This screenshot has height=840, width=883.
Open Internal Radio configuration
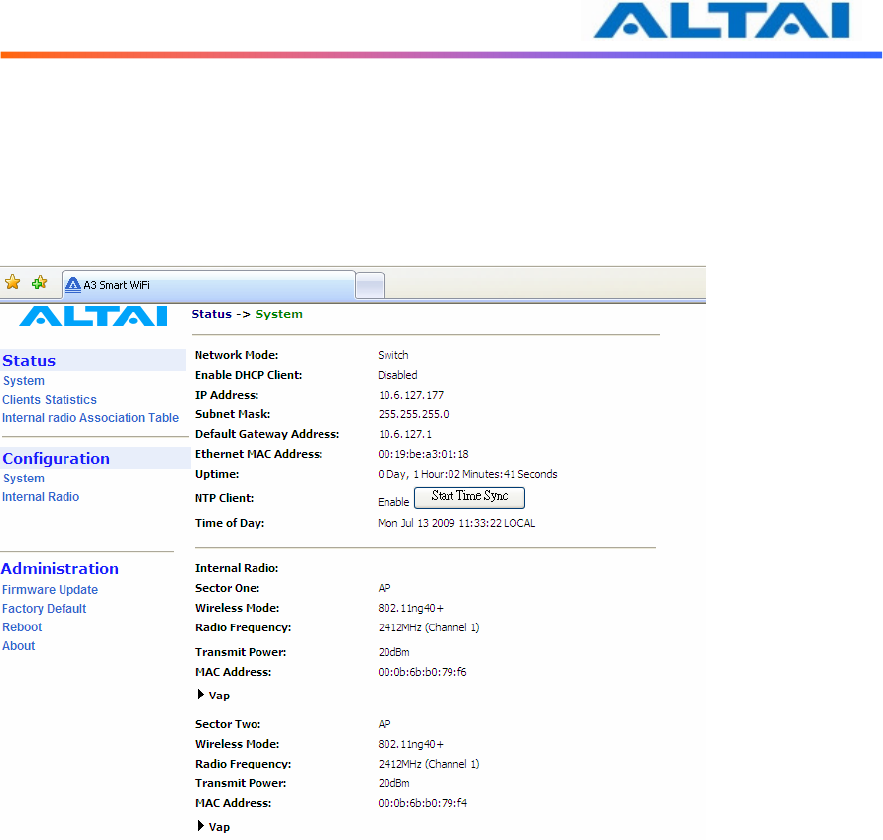(41, 497)
